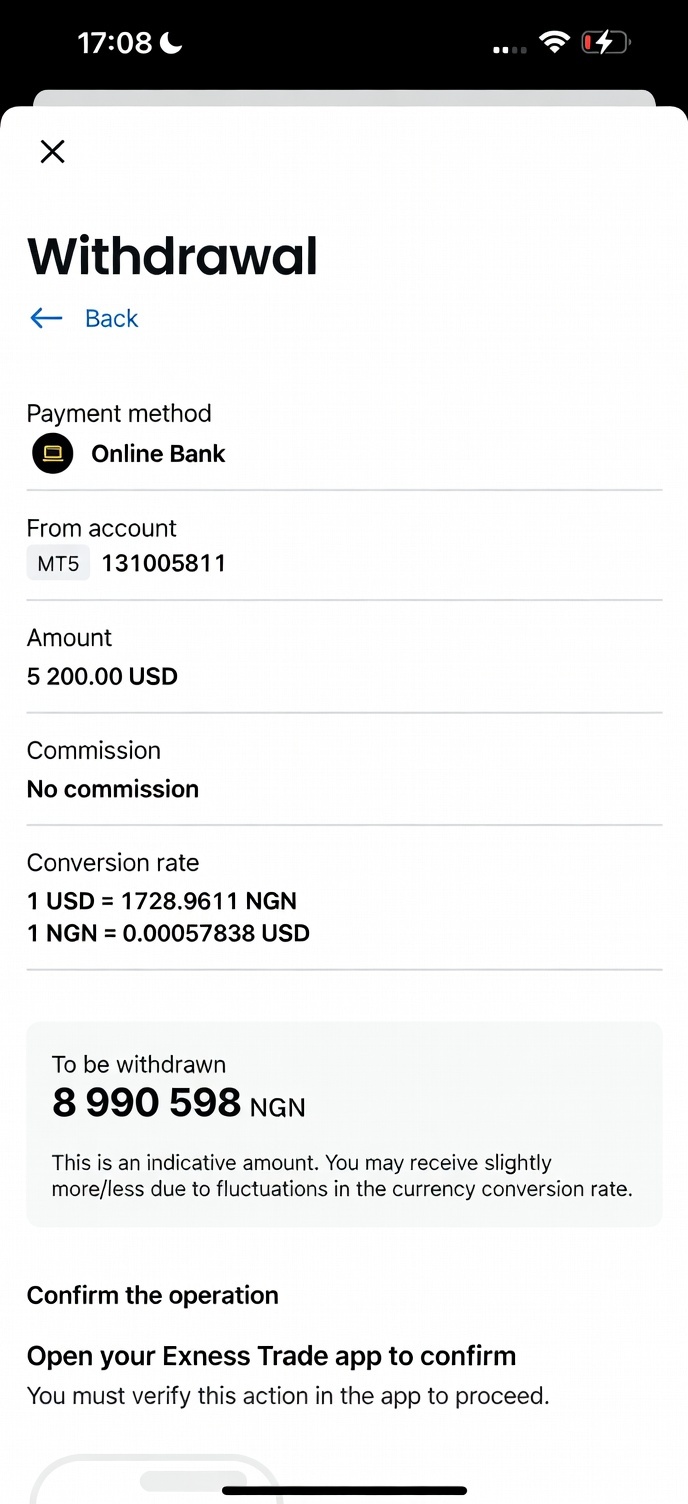Select the Online Bank payment method text

(x=158, y=454)
